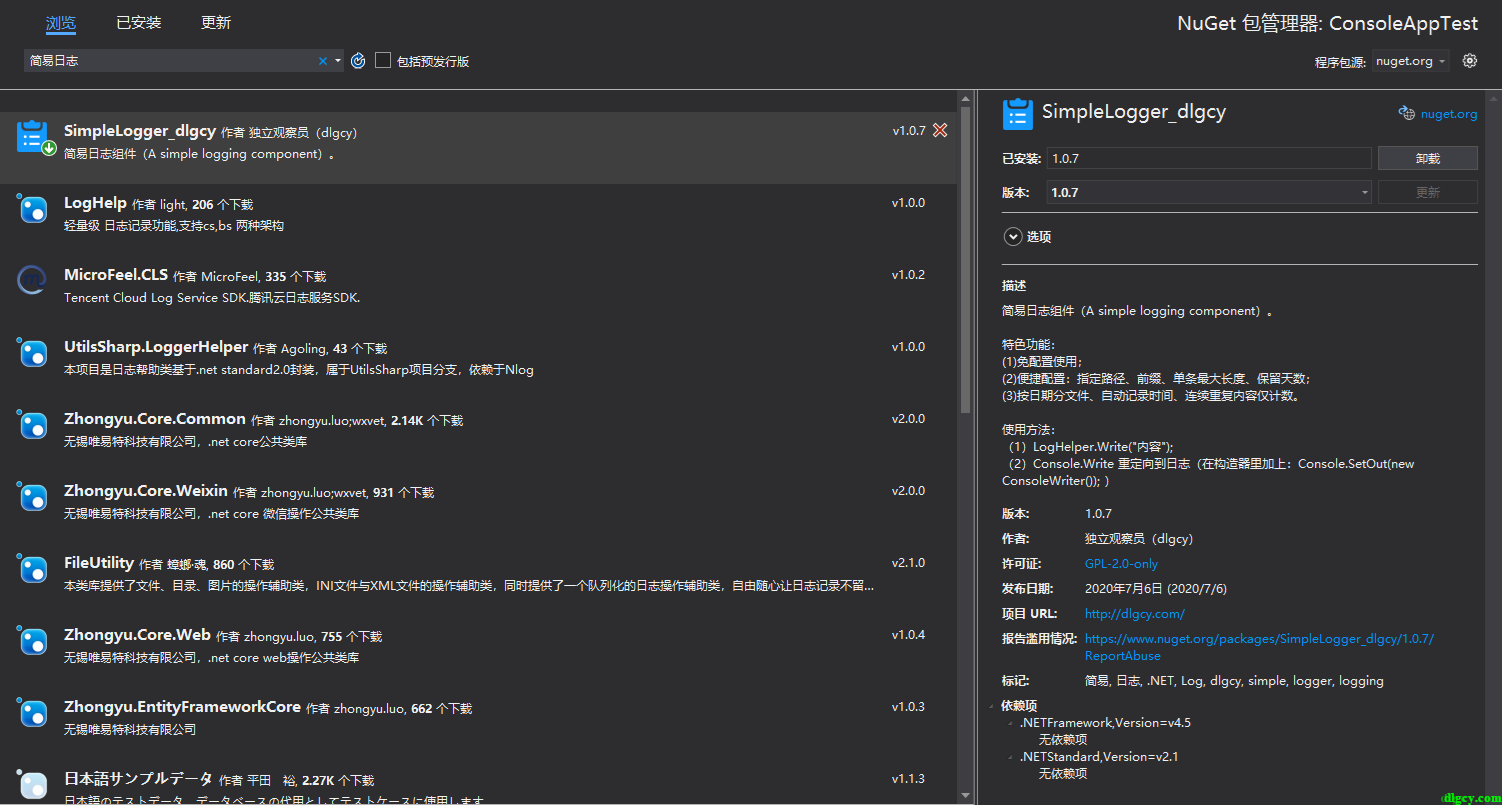Click the 标记 tags text line
Viewport: 1502px width, 805px height.
pos(1234,681)
